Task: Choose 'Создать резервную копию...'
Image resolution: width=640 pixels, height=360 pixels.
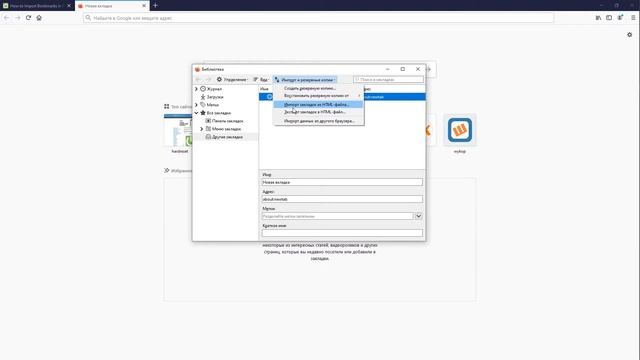Action: [318, 88]
